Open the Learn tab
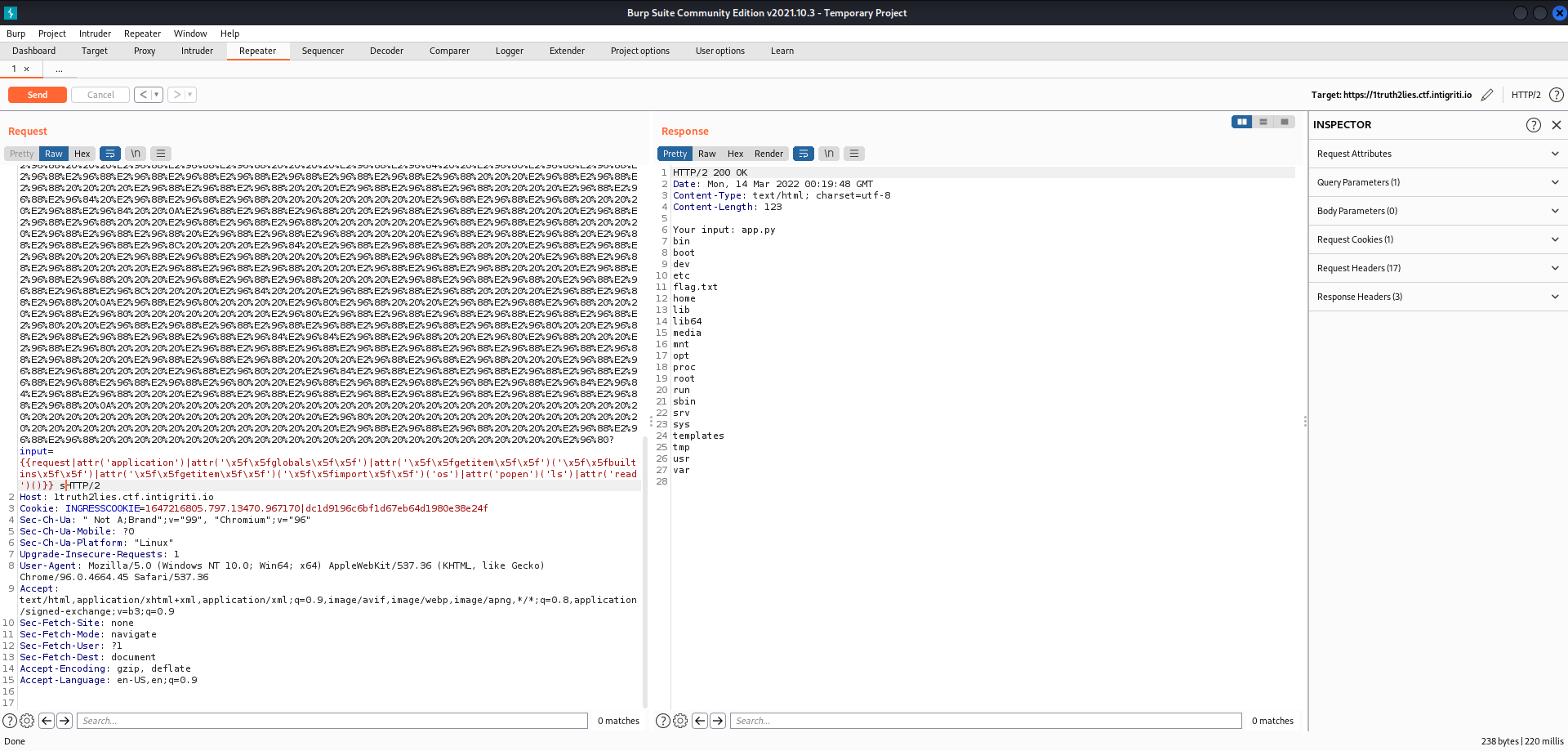 (782, 51)
